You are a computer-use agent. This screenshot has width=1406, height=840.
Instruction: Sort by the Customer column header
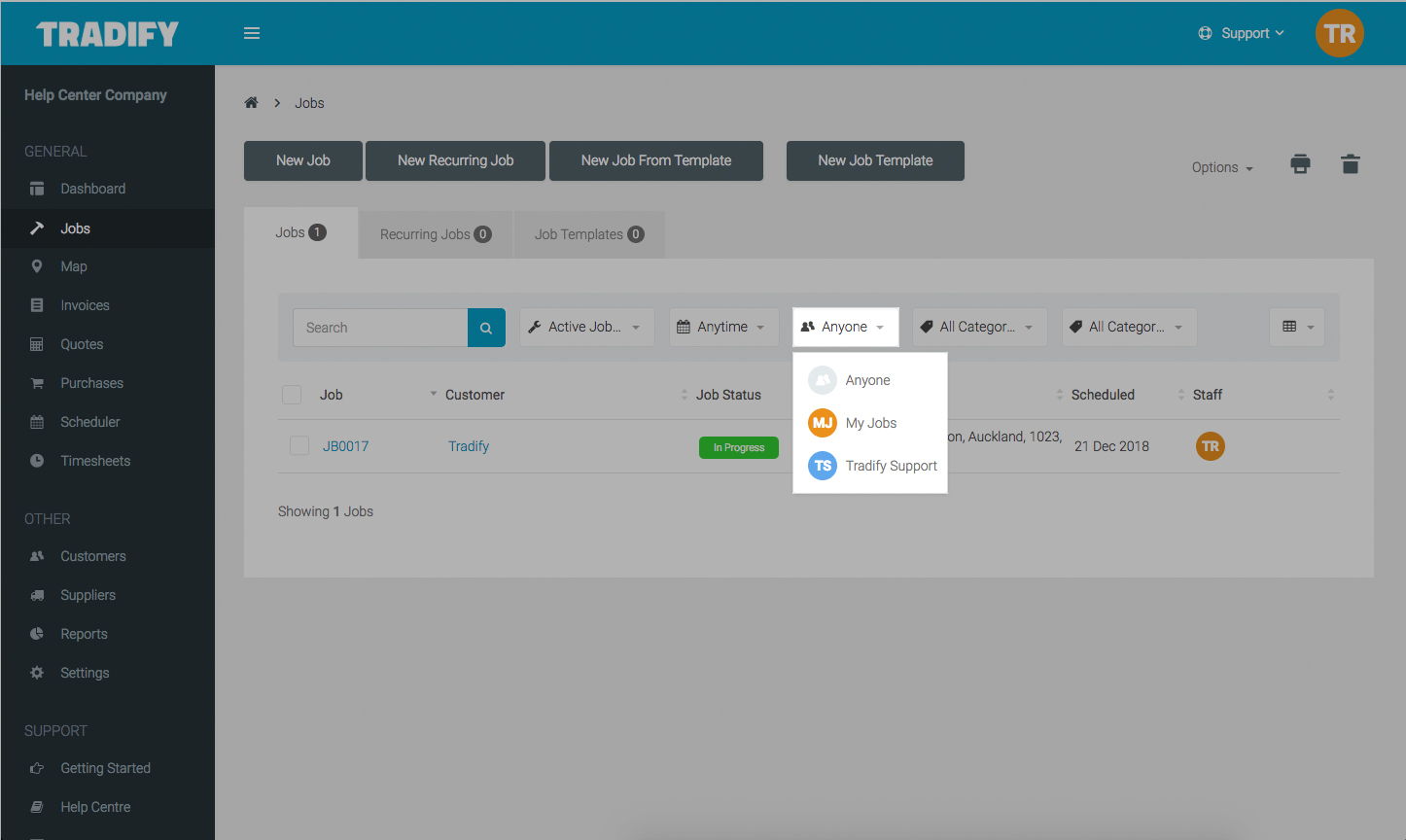[x=475, y=395]
